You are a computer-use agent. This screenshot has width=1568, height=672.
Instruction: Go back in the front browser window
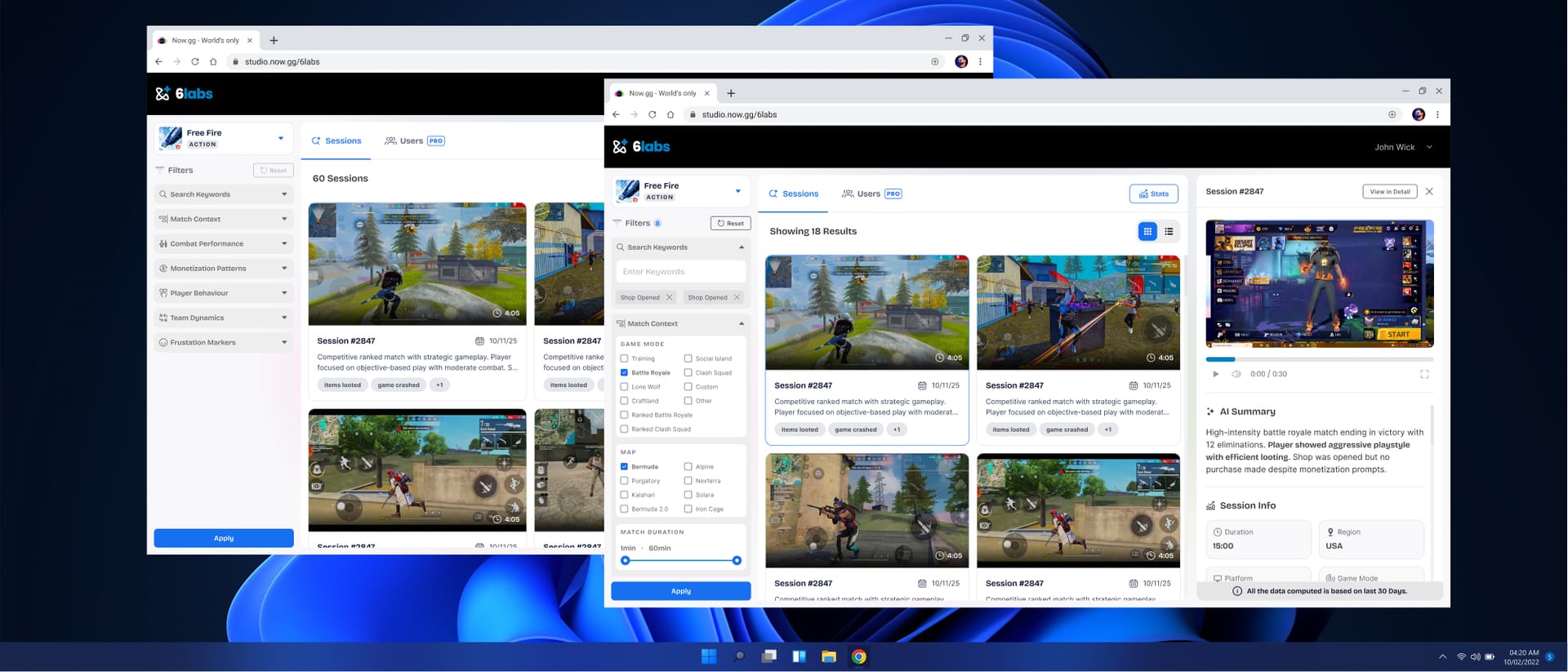pyautogui.click(x=616, y=114)
